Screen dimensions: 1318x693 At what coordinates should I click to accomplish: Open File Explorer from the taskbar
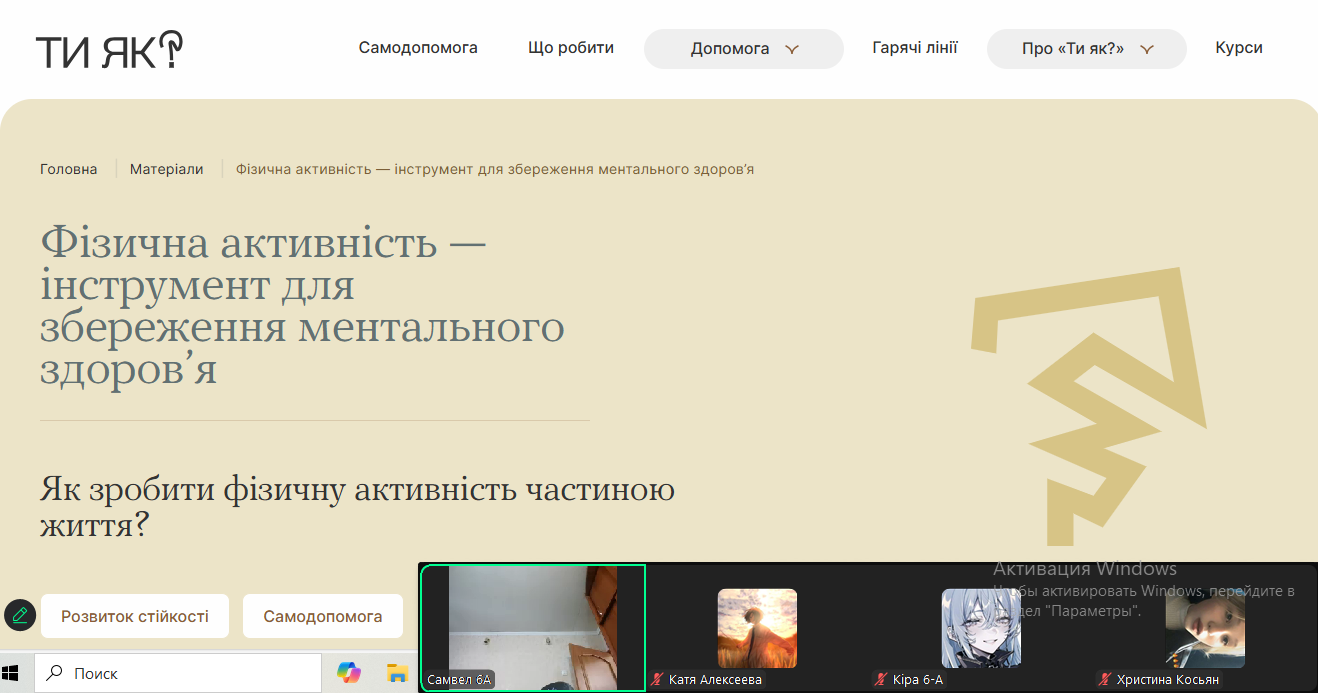pyautogui.click(x=398, y=673)
